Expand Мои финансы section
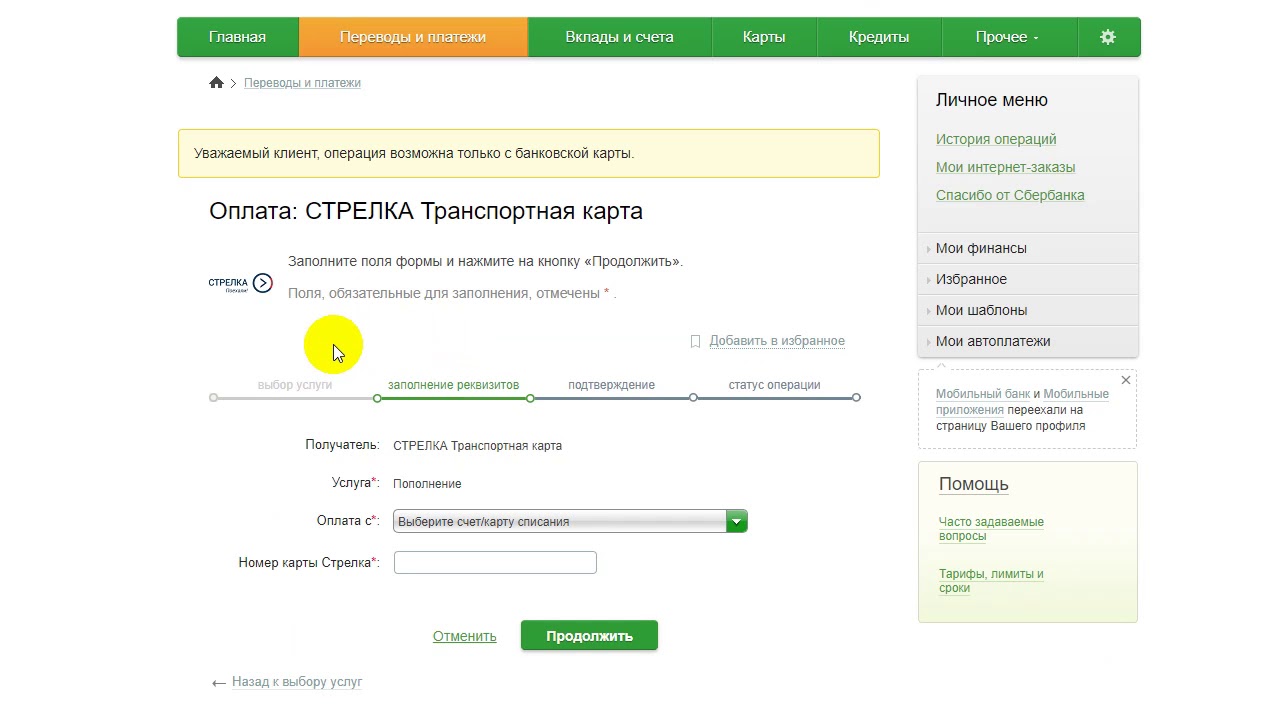 [1028, 248]
